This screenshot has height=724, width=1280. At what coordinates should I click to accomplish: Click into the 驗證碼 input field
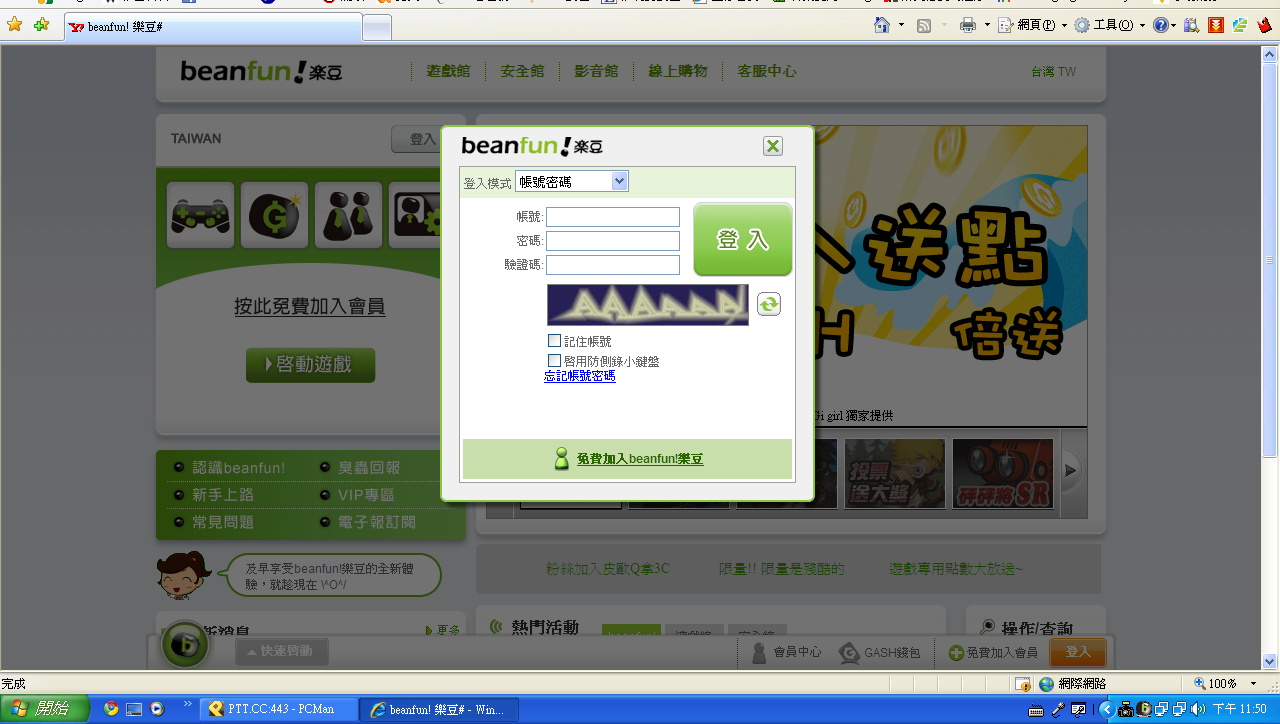tap(613, 265)
